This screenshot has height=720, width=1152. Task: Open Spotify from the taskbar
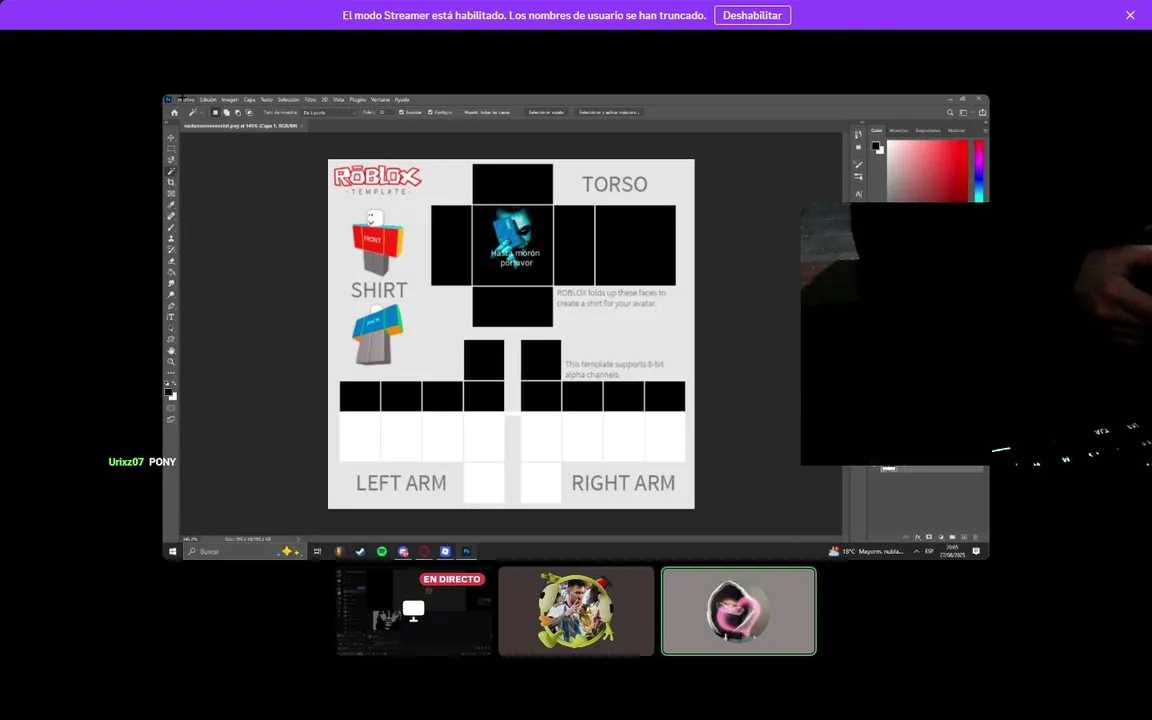(x=381, y=551)
